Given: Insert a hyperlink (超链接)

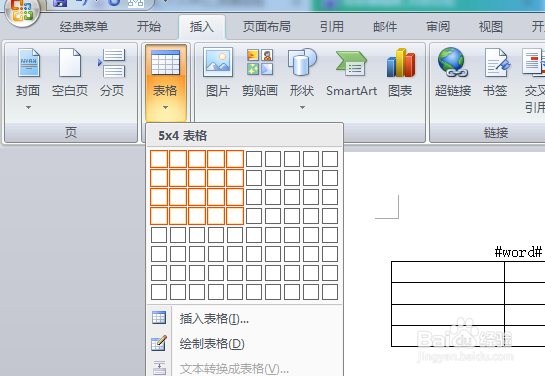Looking at the screenshot, I should 453,73.
